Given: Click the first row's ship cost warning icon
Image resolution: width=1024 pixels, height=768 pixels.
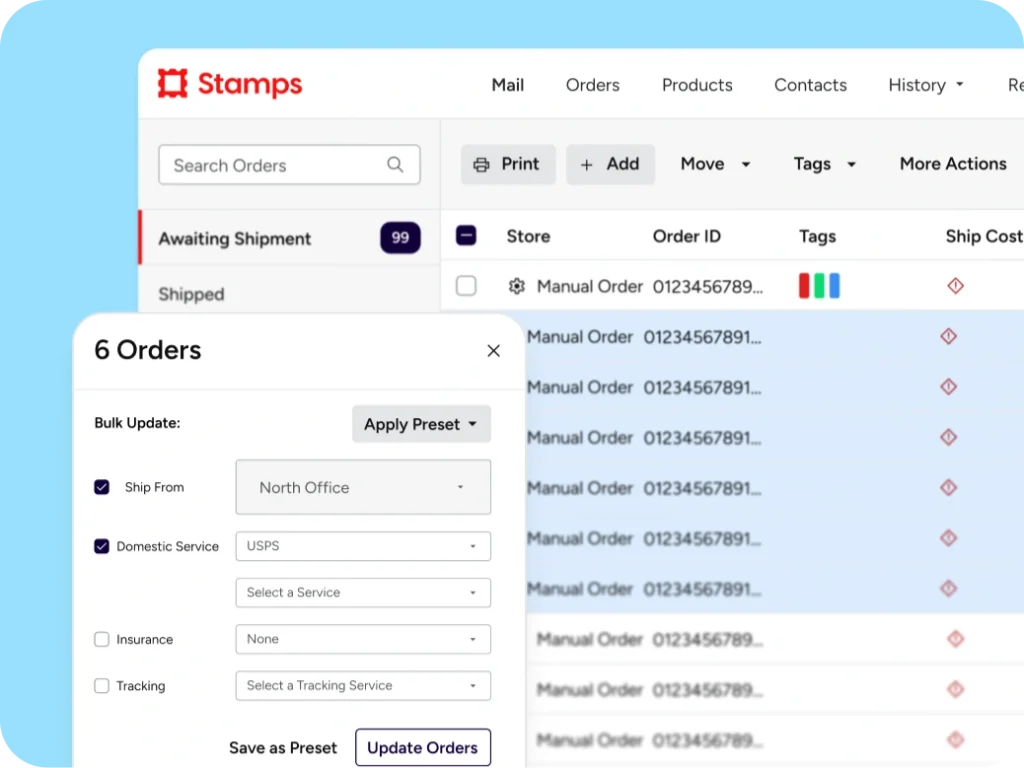Looking at the screenshot, I should (x=955, y=286).
